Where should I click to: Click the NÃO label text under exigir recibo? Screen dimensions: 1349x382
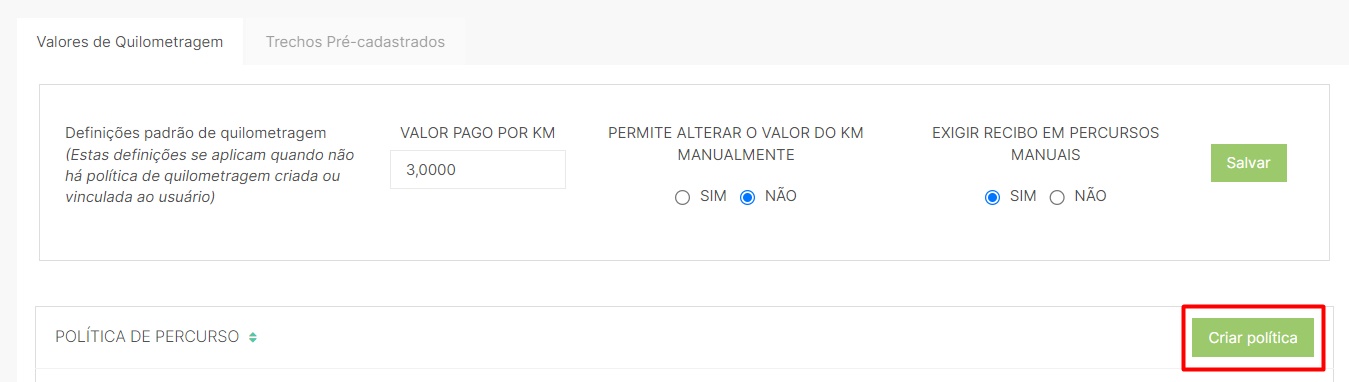pyautogui.click(x=1091, y=196)
